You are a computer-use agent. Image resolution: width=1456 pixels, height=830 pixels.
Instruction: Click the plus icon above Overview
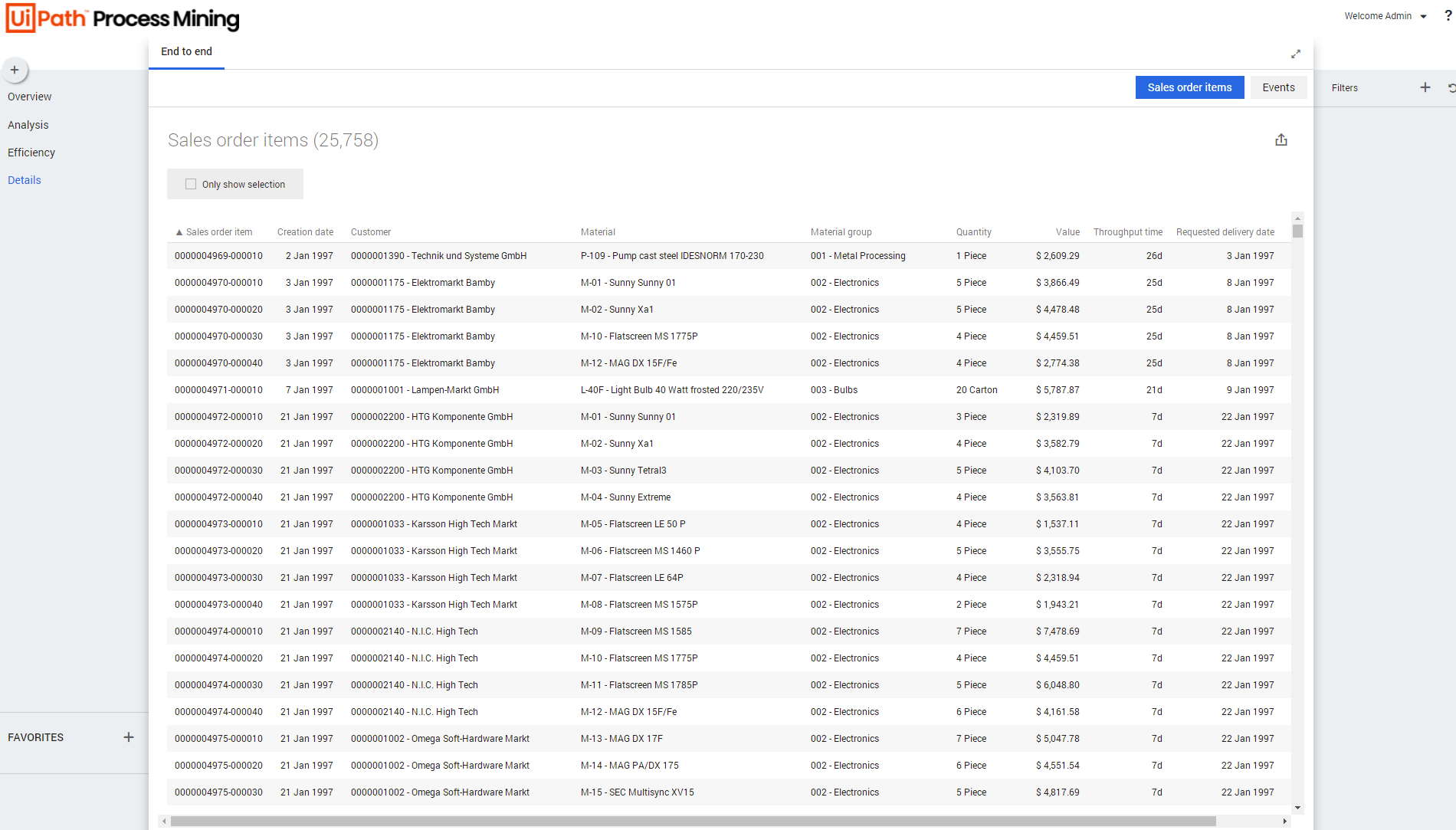click(x=15, y=70)
